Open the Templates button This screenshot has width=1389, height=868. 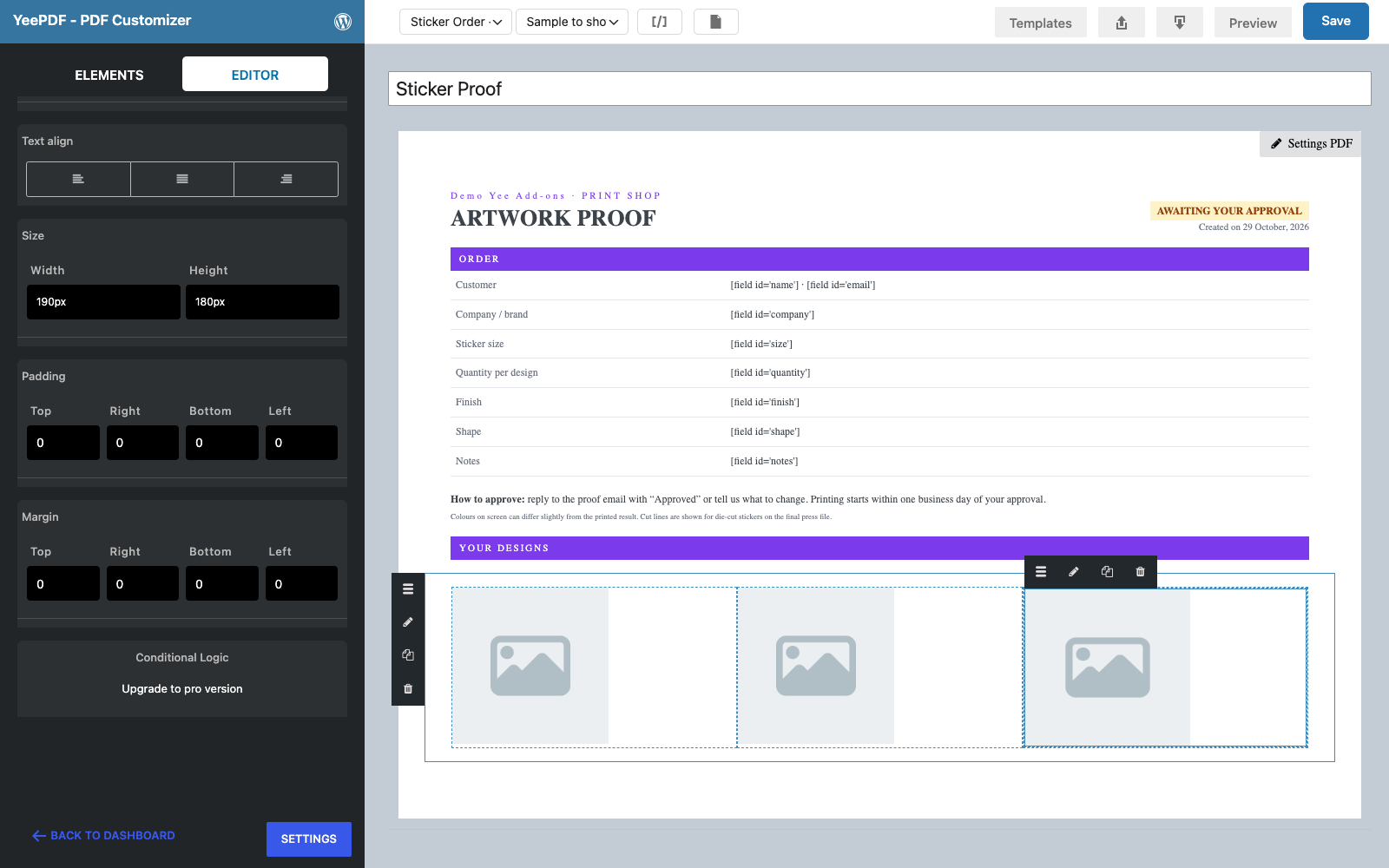[1041, 23]
